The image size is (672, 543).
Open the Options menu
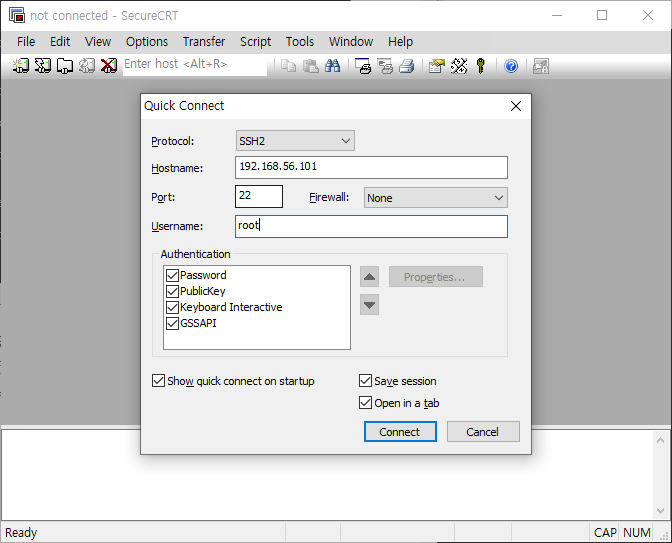pos(147,42)
